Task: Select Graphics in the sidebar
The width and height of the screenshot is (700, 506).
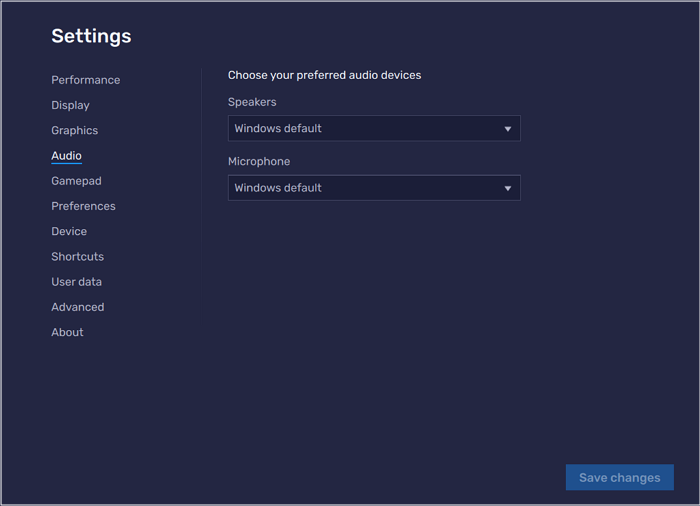Action: click(74, 130)
